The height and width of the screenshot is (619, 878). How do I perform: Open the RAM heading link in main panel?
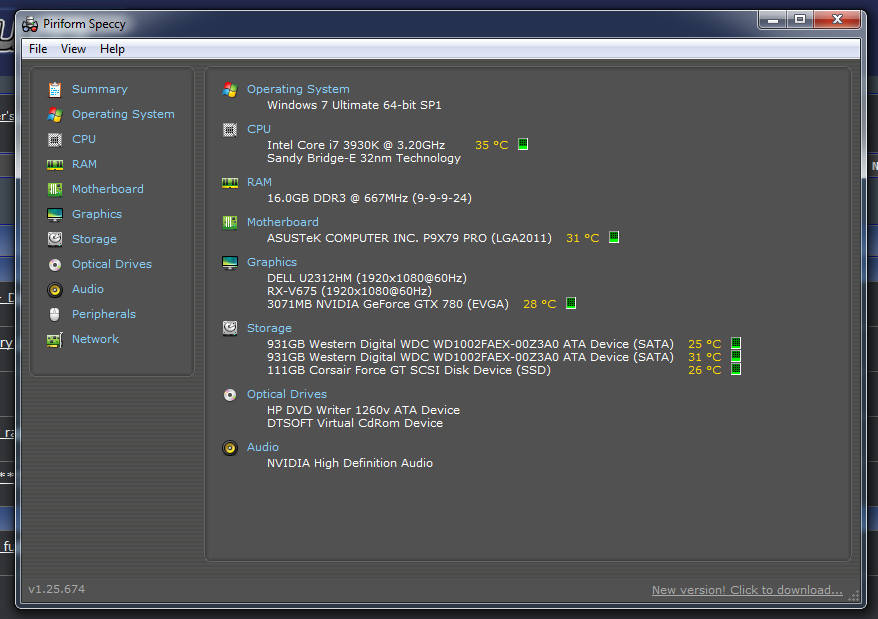coord(259,182)
